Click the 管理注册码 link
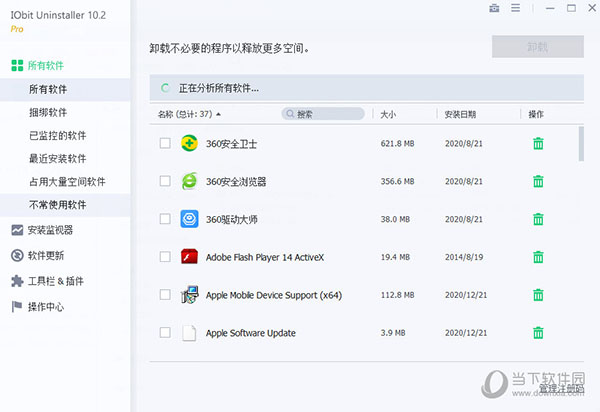600x412 pixels. click(562, 389)
